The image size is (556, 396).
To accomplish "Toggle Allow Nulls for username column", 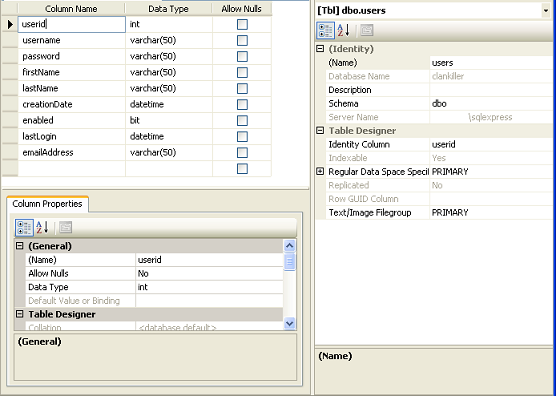I will coord(242,40).
